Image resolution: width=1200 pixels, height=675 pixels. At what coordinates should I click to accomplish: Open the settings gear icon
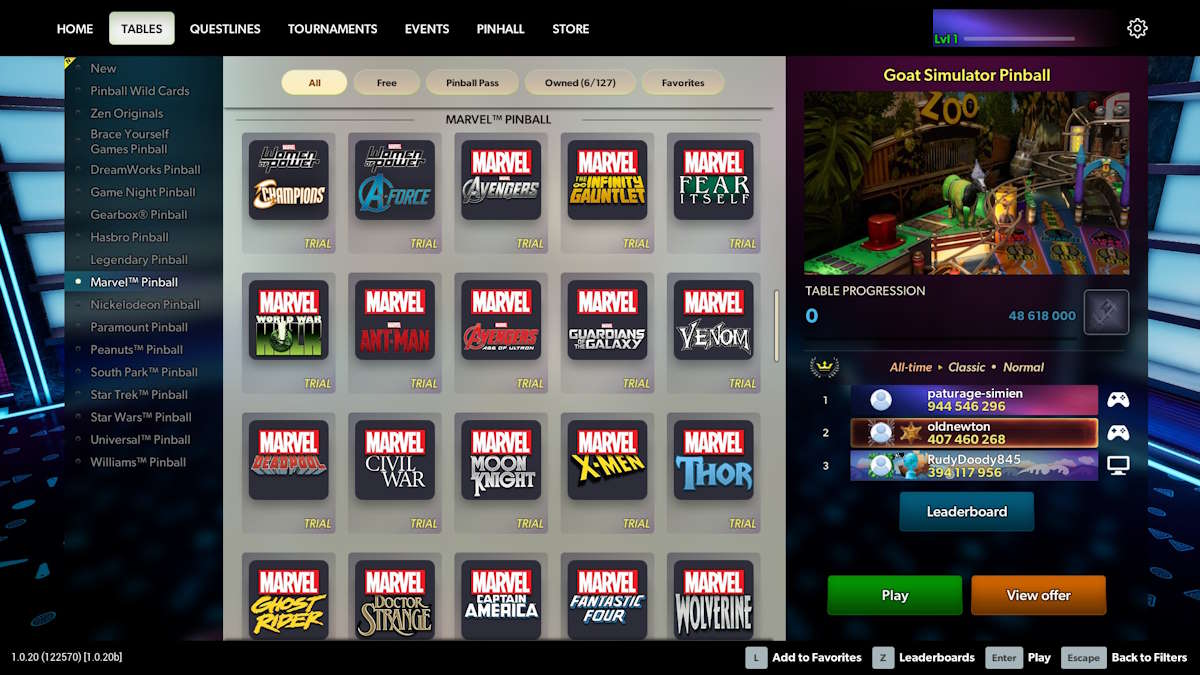pyautogui.click(x=1137, y=28)
